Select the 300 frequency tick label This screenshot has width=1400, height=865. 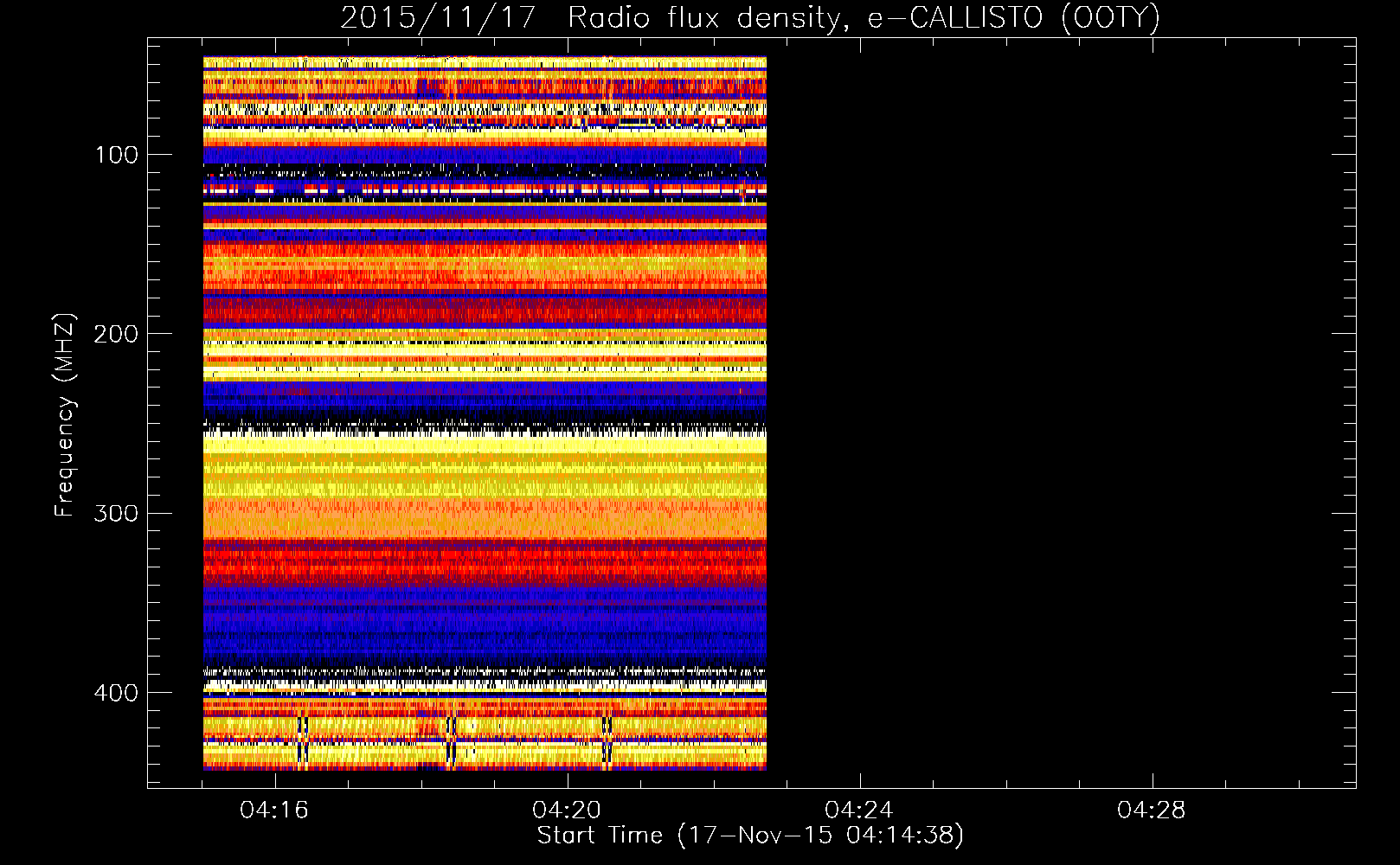(x=117, y=514)
